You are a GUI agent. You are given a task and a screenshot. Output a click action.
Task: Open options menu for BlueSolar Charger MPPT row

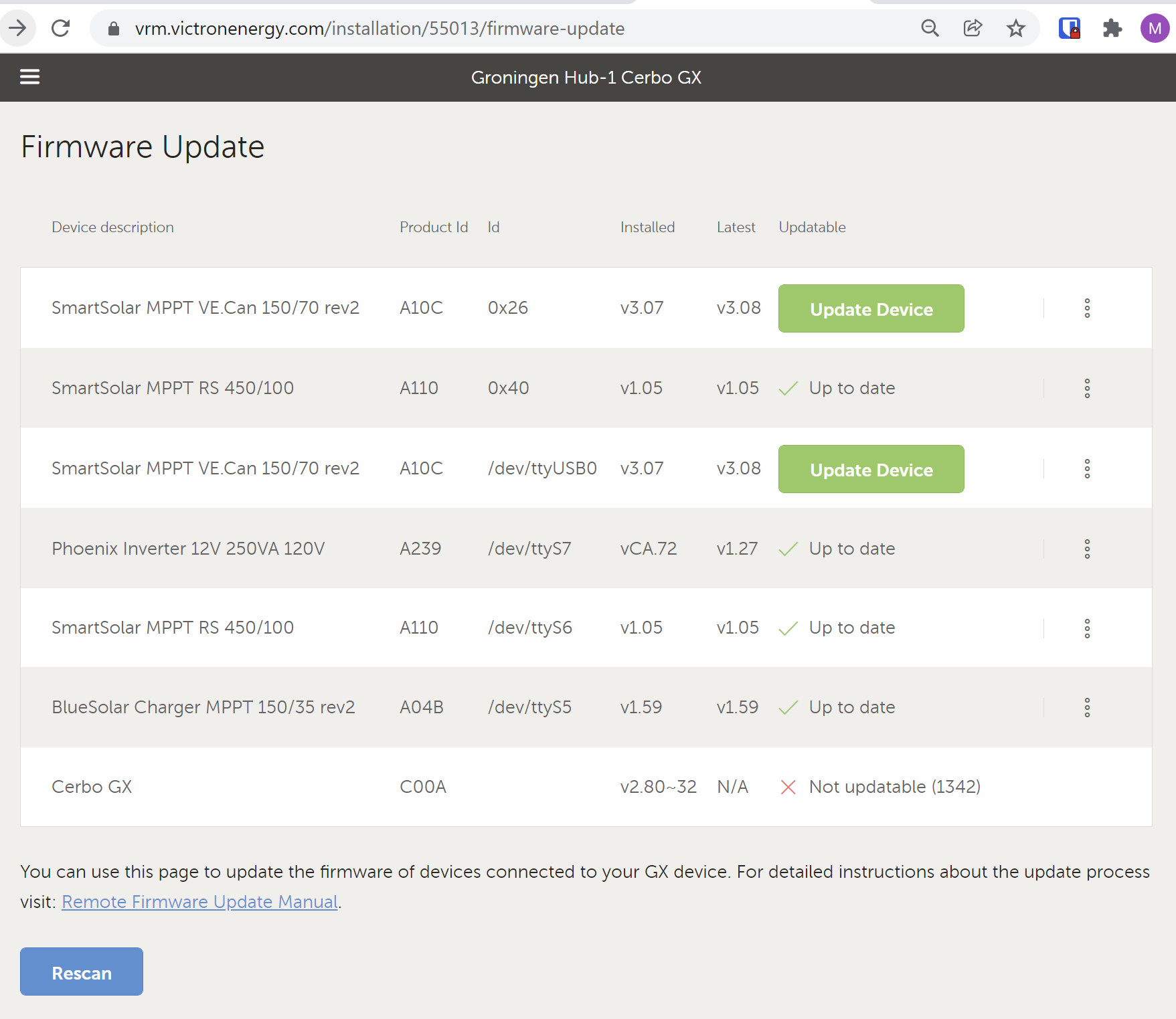tap(1087, 707)
